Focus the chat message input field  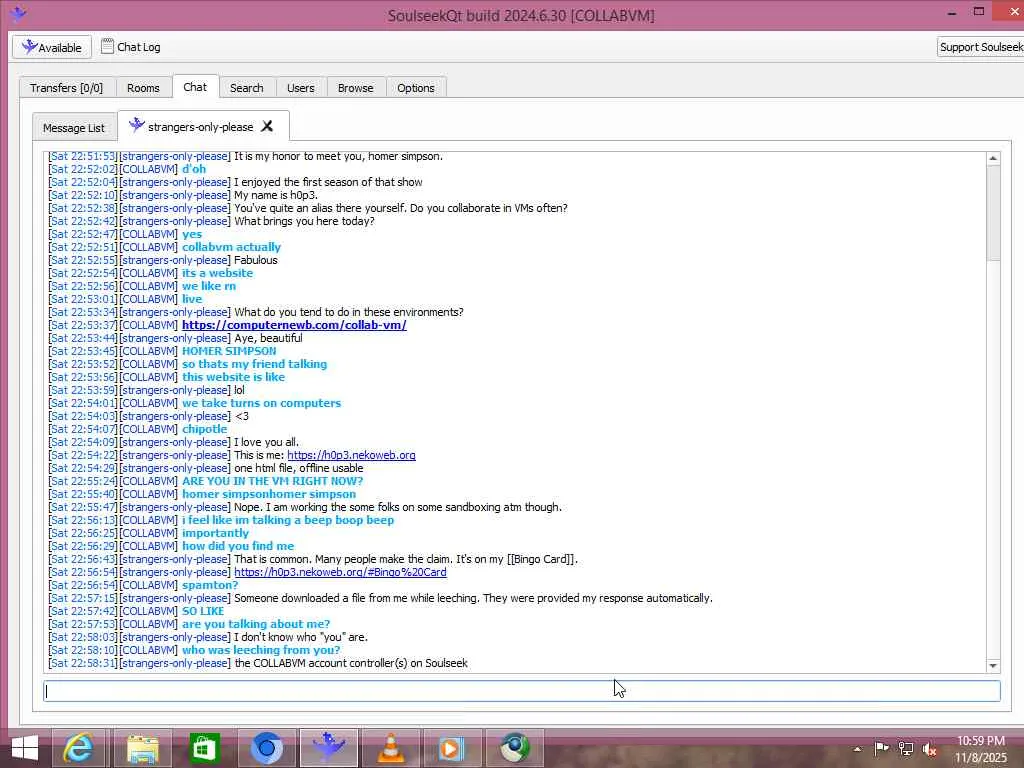522,691
